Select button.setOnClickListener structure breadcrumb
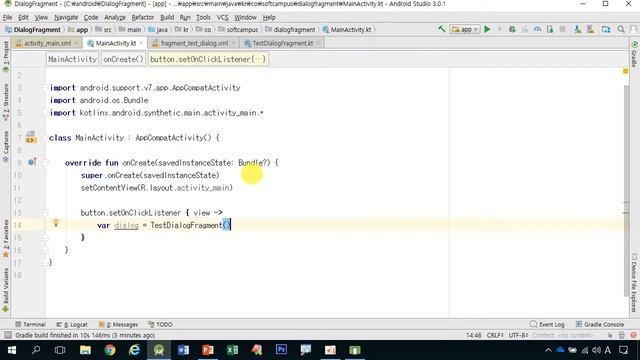Viewport: 640px width, 360px height. coord(208,59)
